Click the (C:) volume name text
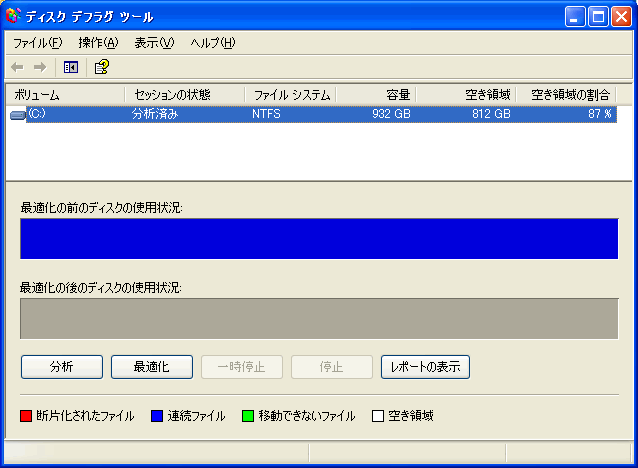 [x=37, y=114]
